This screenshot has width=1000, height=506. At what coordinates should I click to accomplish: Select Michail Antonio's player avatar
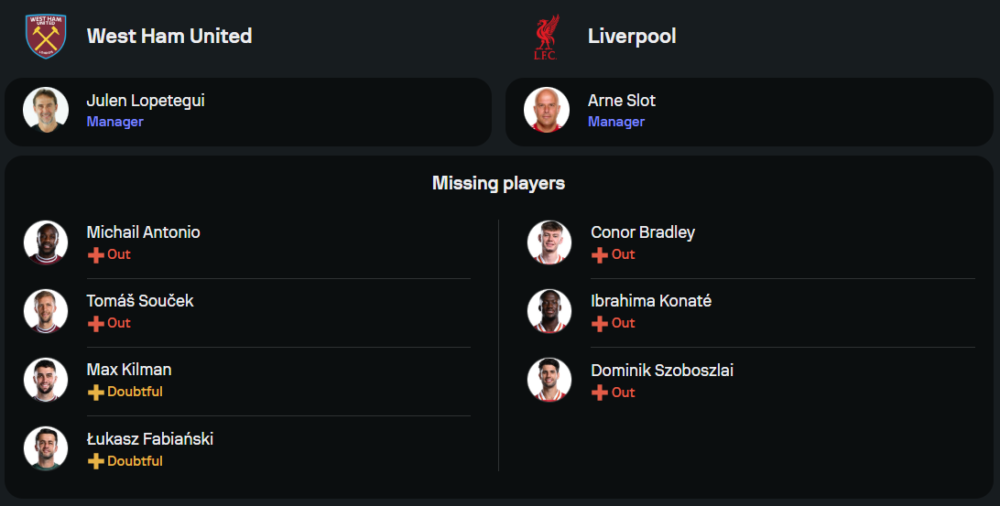[45, 242]
